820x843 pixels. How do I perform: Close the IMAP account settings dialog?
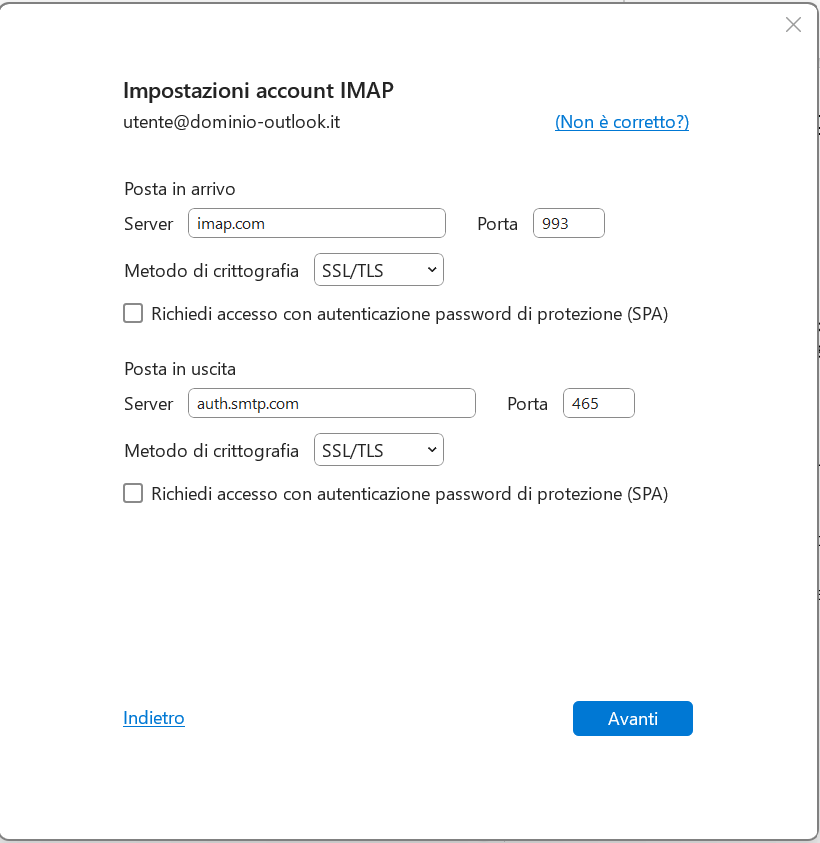[793, 25]
